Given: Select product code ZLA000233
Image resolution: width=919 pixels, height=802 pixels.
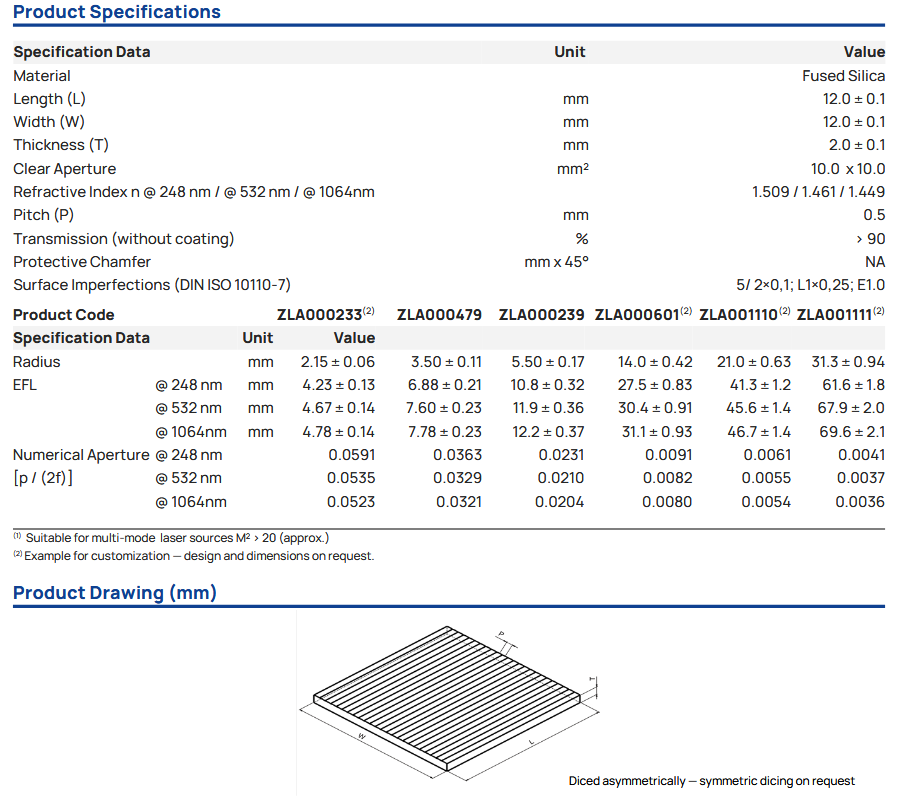Looking at the screenshot, I should [x=320, y=315].
